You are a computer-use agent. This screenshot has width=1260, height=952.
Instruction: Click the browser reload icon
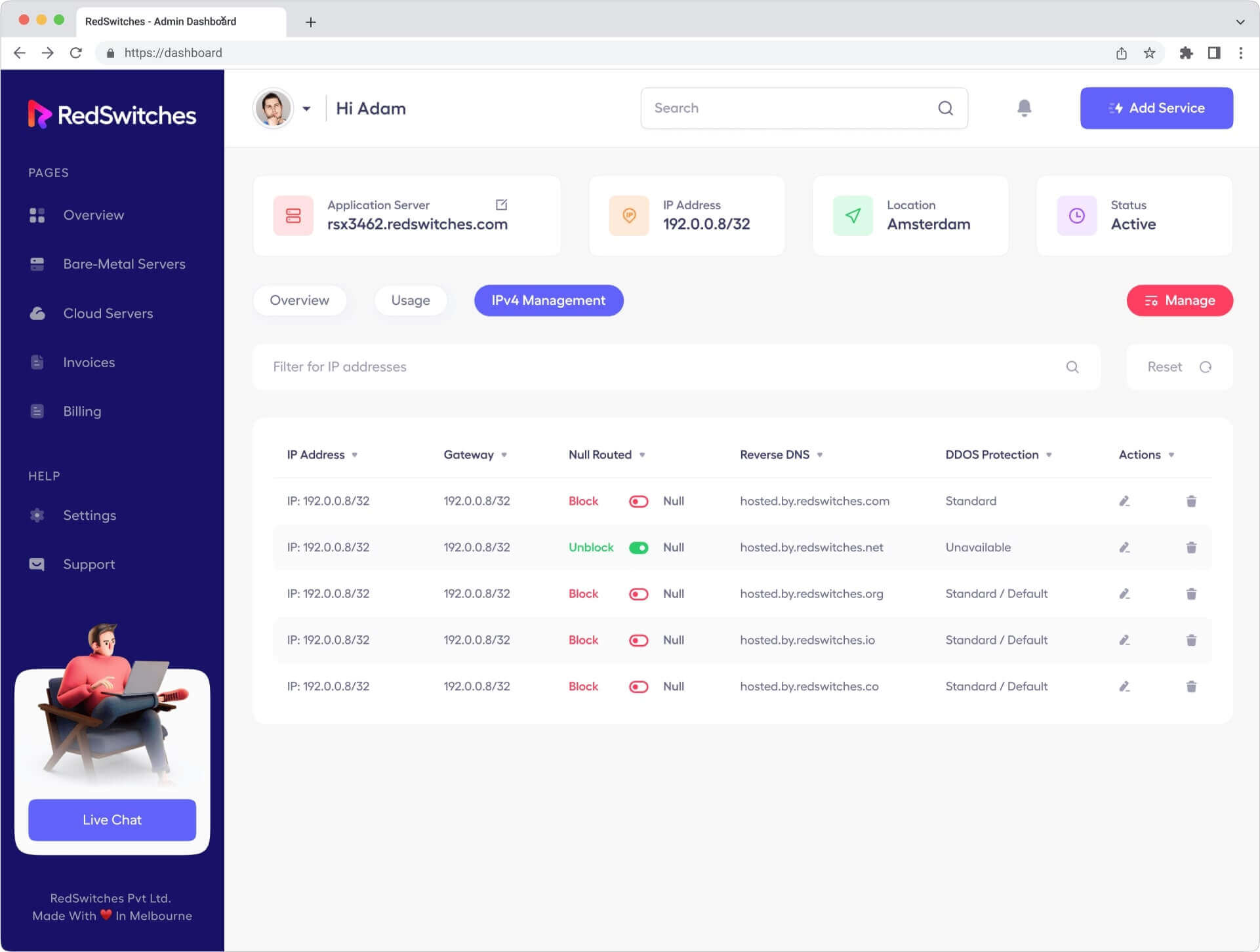pyautogui.click(x=76, y=53)
